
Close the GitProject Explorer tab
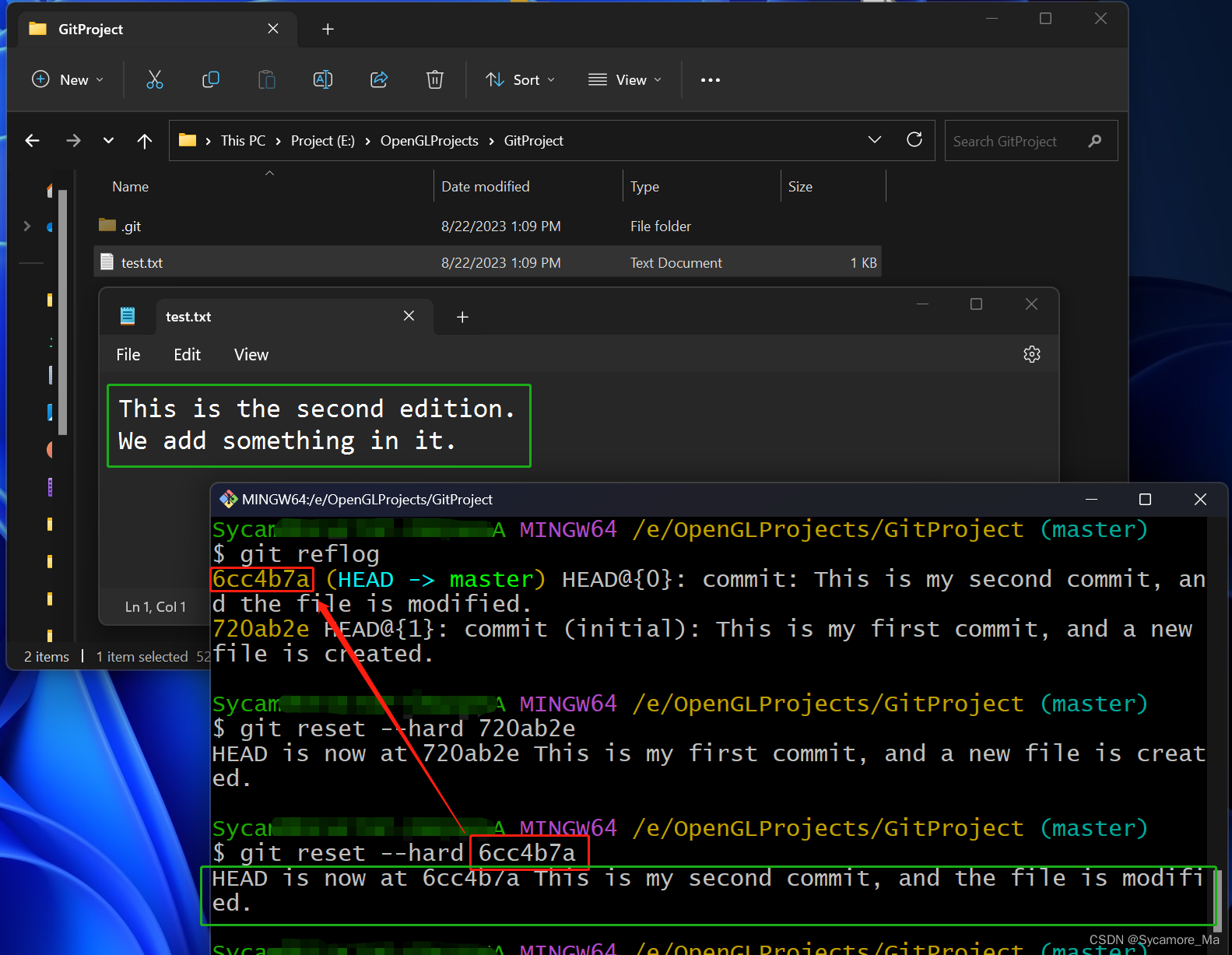(x=273, y=29)
